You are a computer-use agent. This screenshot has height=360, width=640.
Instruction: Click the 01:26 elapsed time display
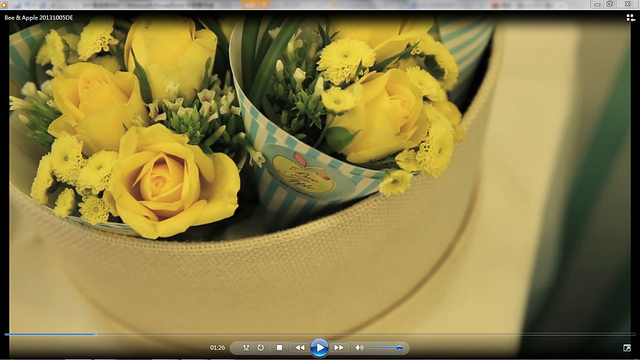point(217,348)
